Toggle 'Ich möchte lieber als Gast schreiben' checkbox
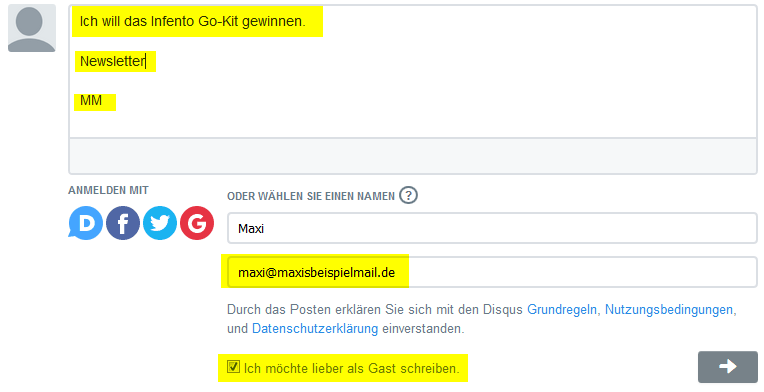764x392 pixels. (233, 367)
